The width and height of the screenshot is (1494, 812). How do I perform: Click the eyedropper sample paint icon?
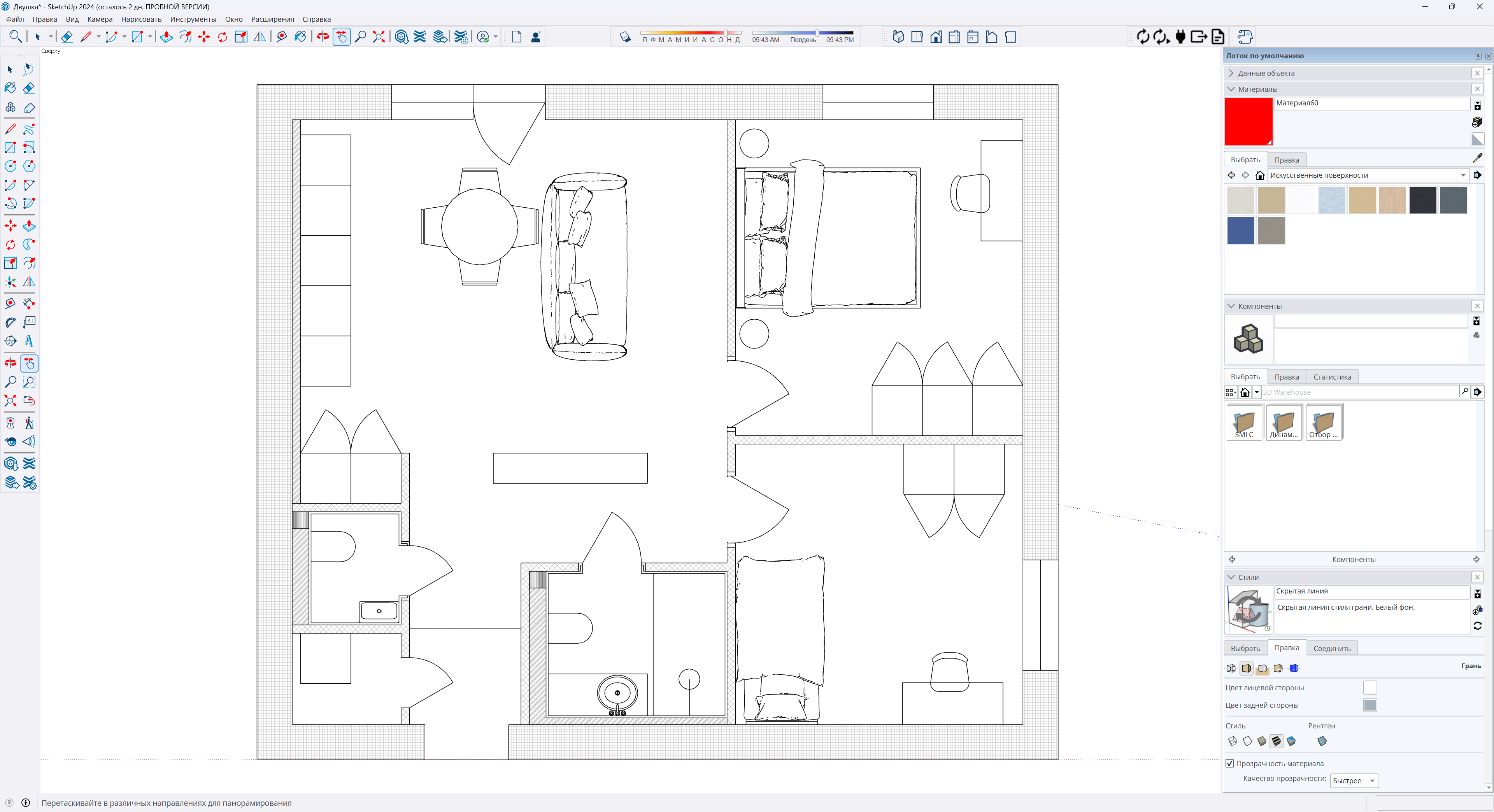pos(1477,158)
